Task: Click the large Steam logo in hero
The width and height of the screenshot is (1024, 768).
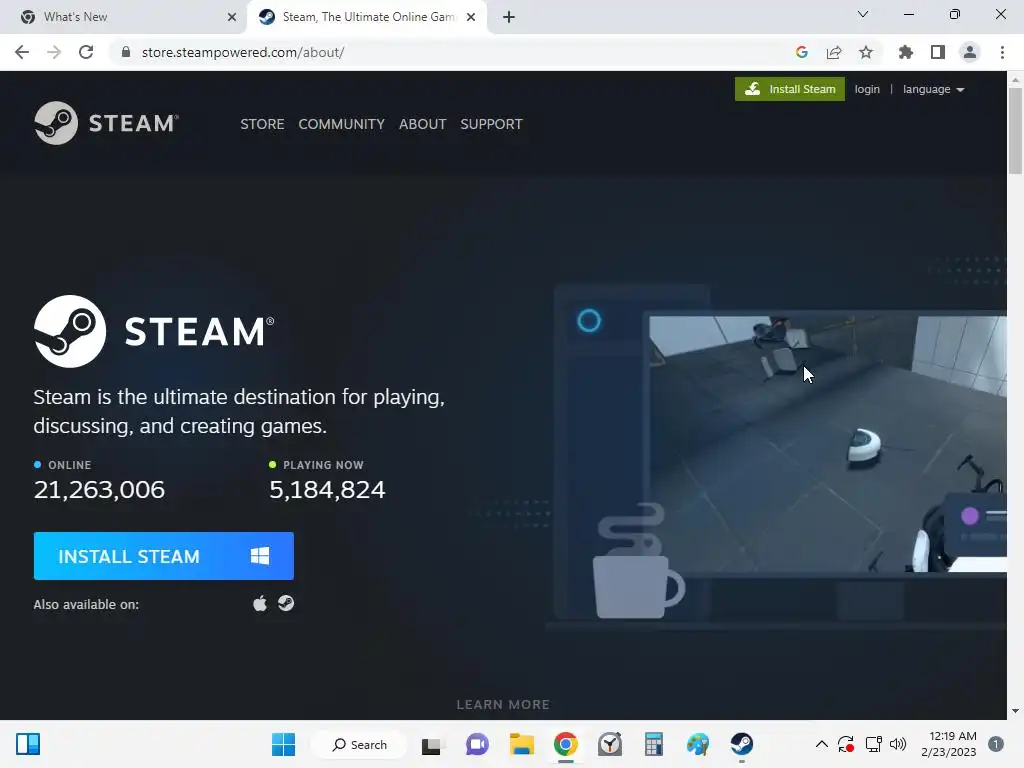Action: click(x=154, y=331)
